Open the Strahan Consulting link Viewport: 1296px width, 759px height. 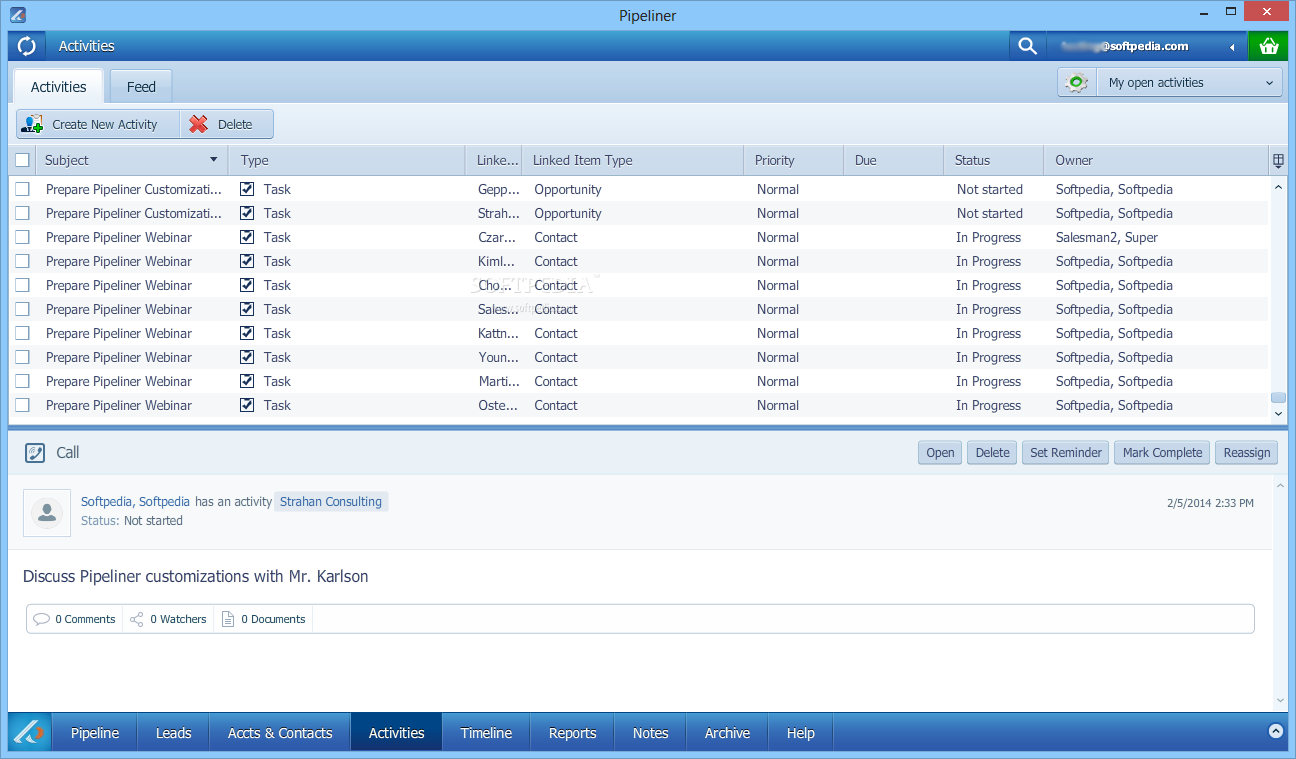(331, 502)
